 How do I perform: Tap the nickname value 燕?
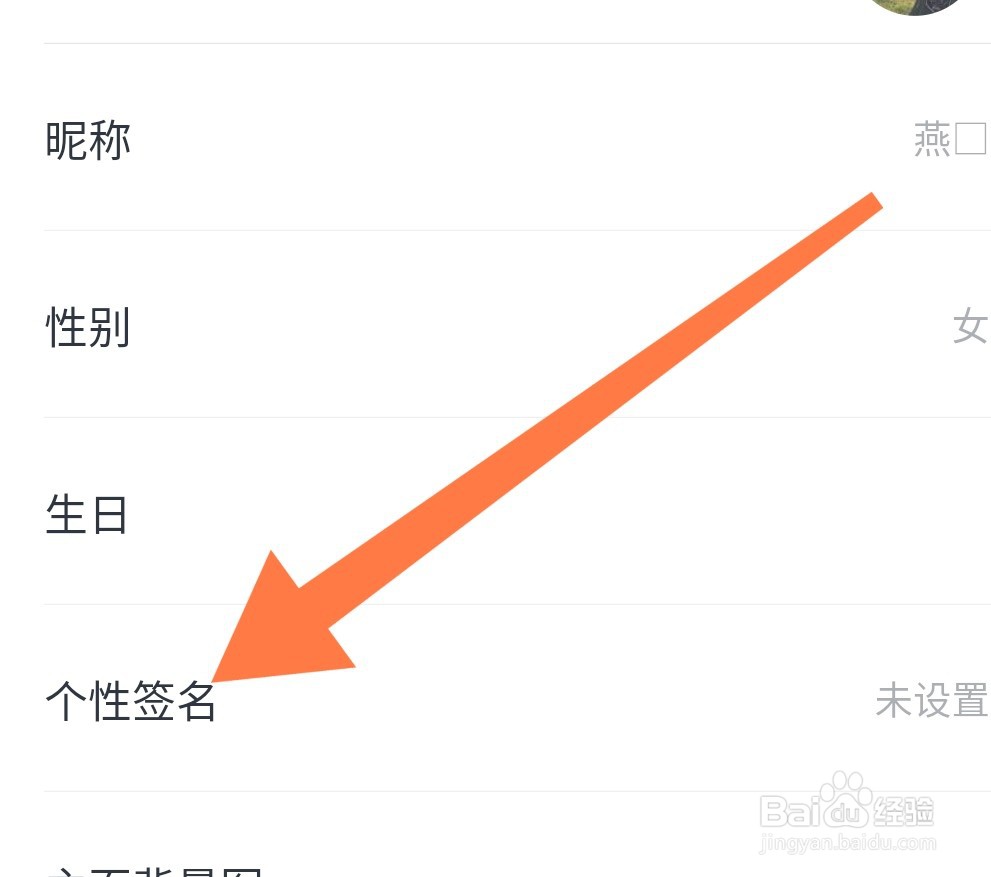point(932,139)
